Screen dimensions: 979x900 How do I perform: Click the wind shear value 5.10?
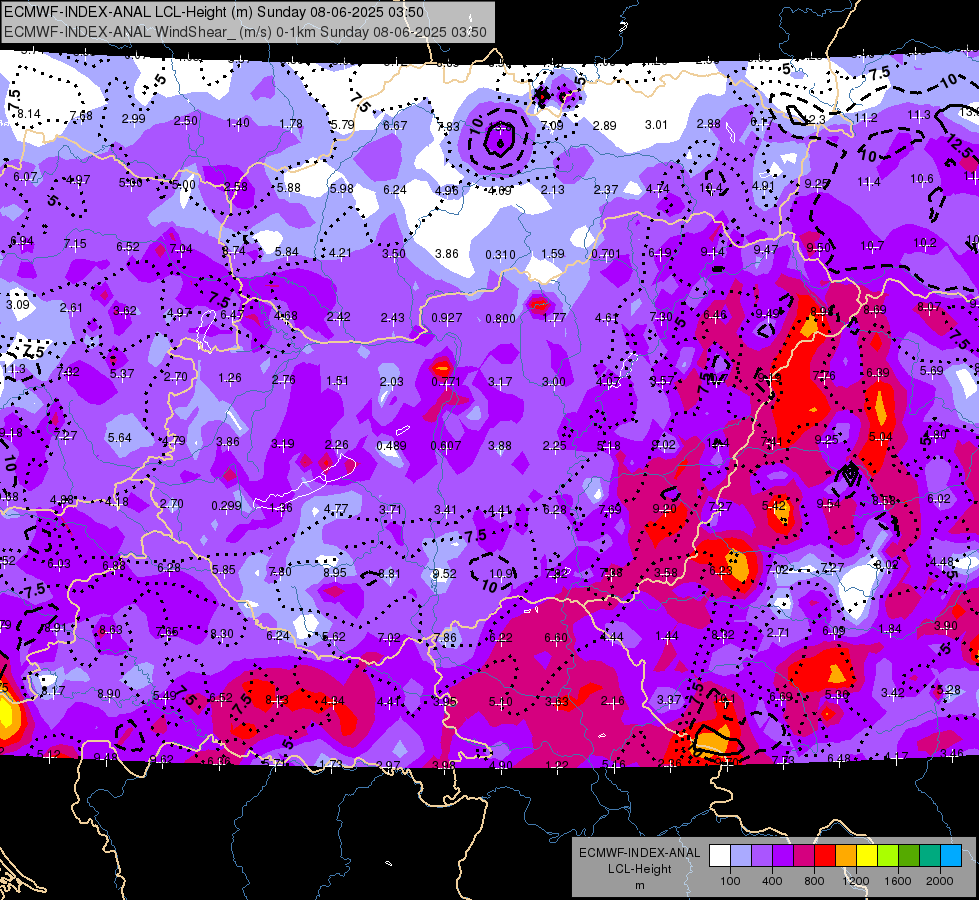(501, 702)
